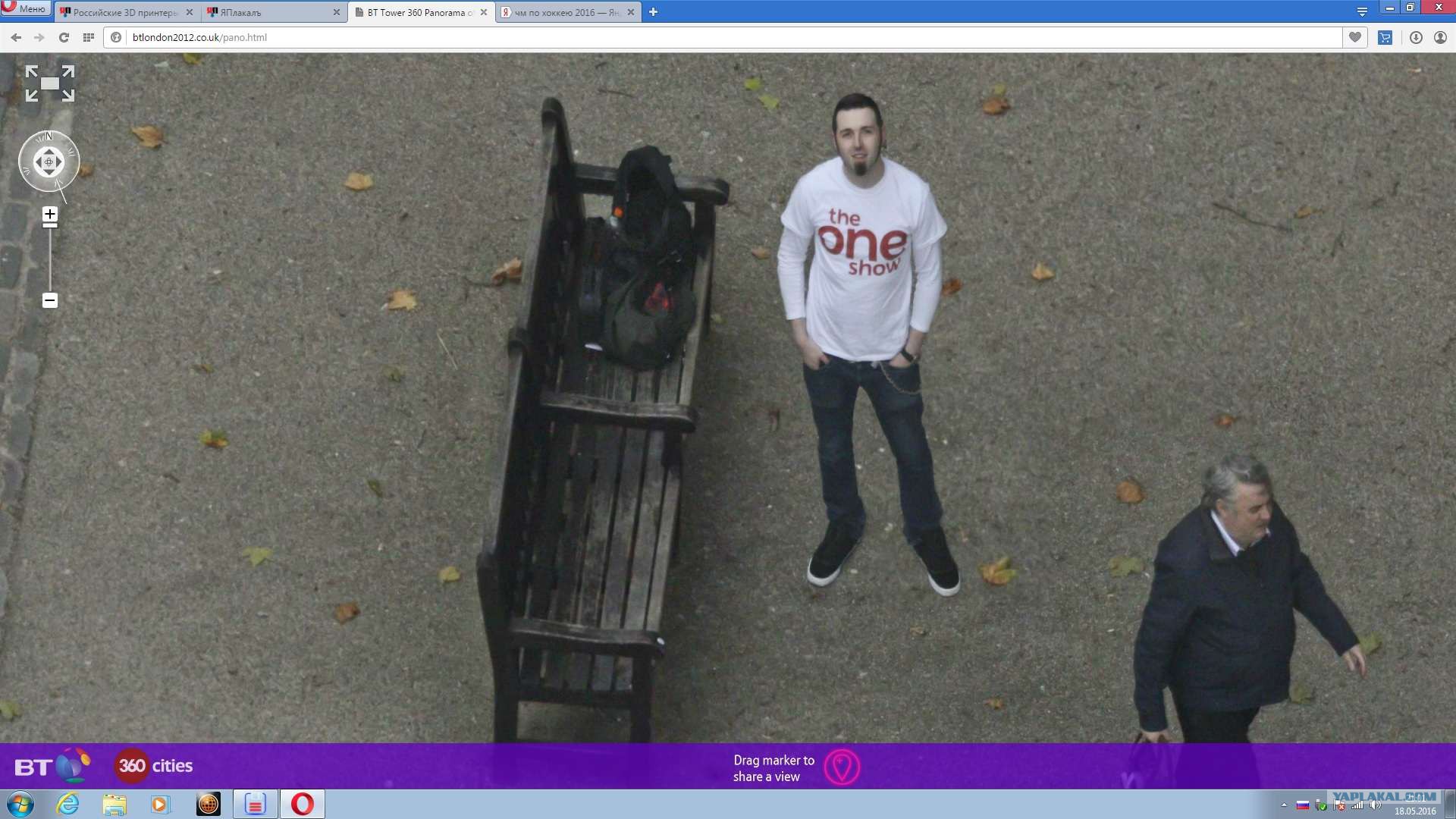Reload the current page

[x=64, y=37]
